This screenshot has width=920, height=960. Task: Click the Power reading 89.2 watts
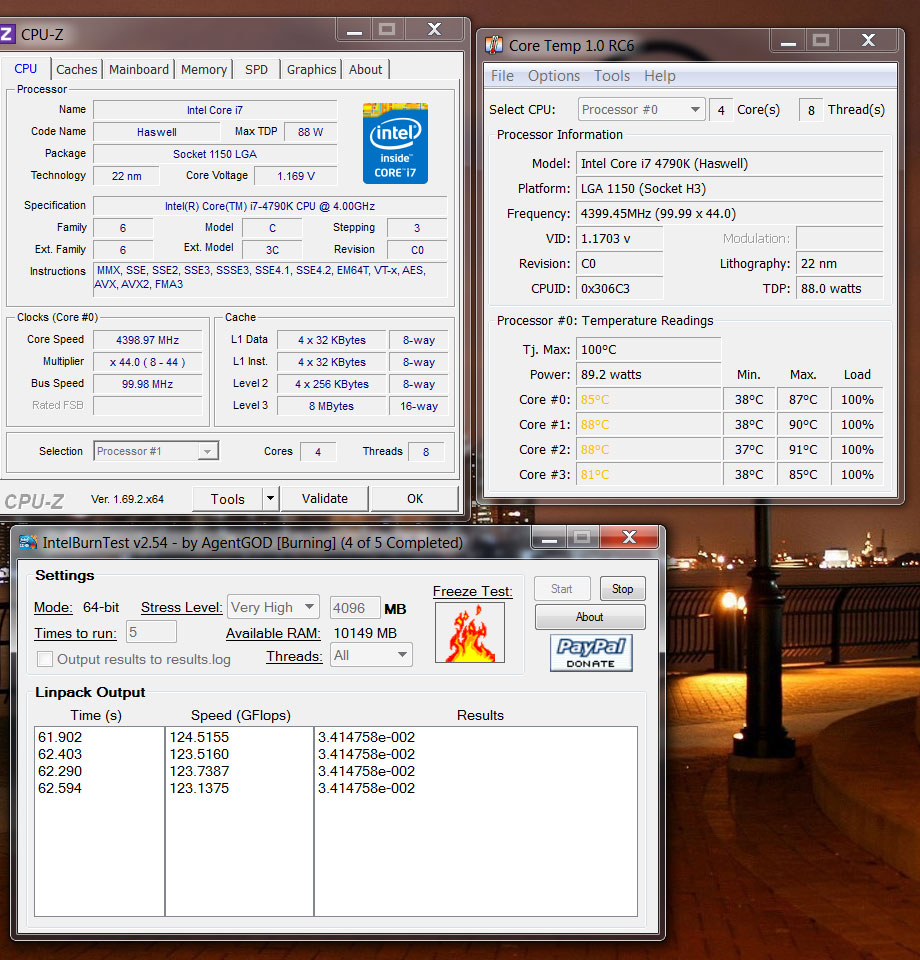648,375
